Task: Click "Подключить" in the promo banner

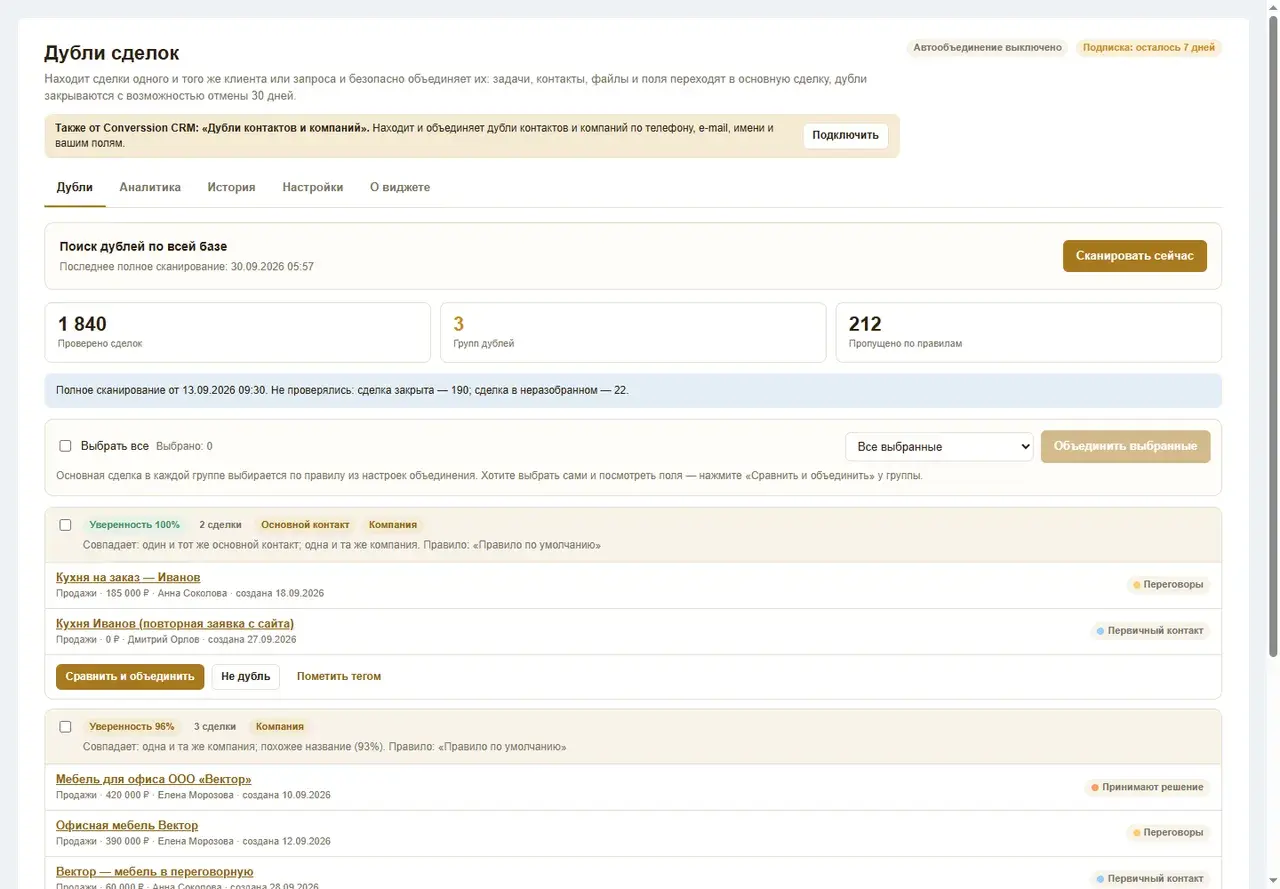Action: coord(846,136)
